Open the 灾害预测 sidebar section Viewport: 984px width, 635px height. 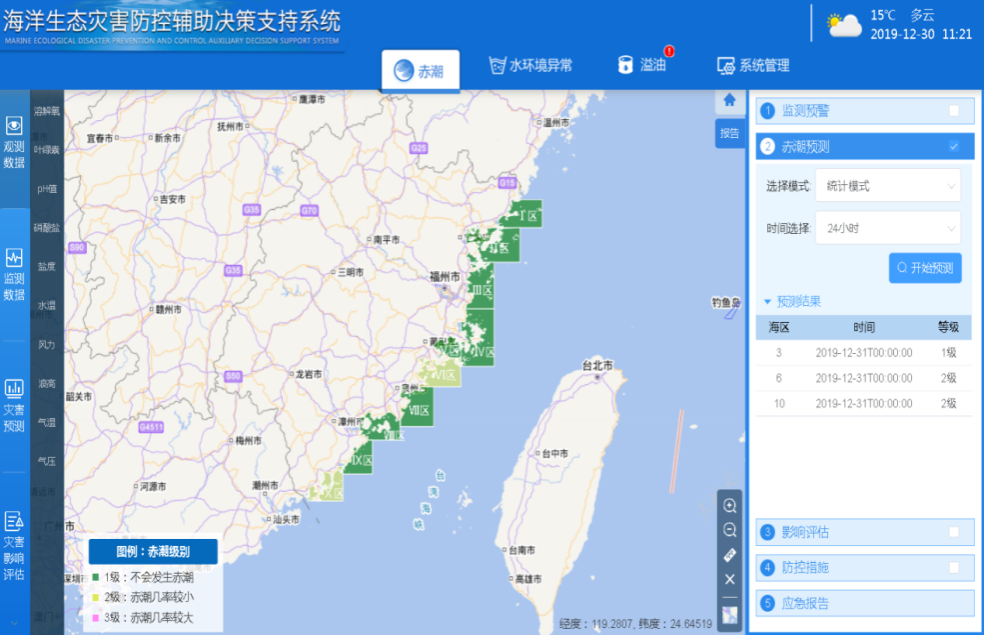(14, 404)
